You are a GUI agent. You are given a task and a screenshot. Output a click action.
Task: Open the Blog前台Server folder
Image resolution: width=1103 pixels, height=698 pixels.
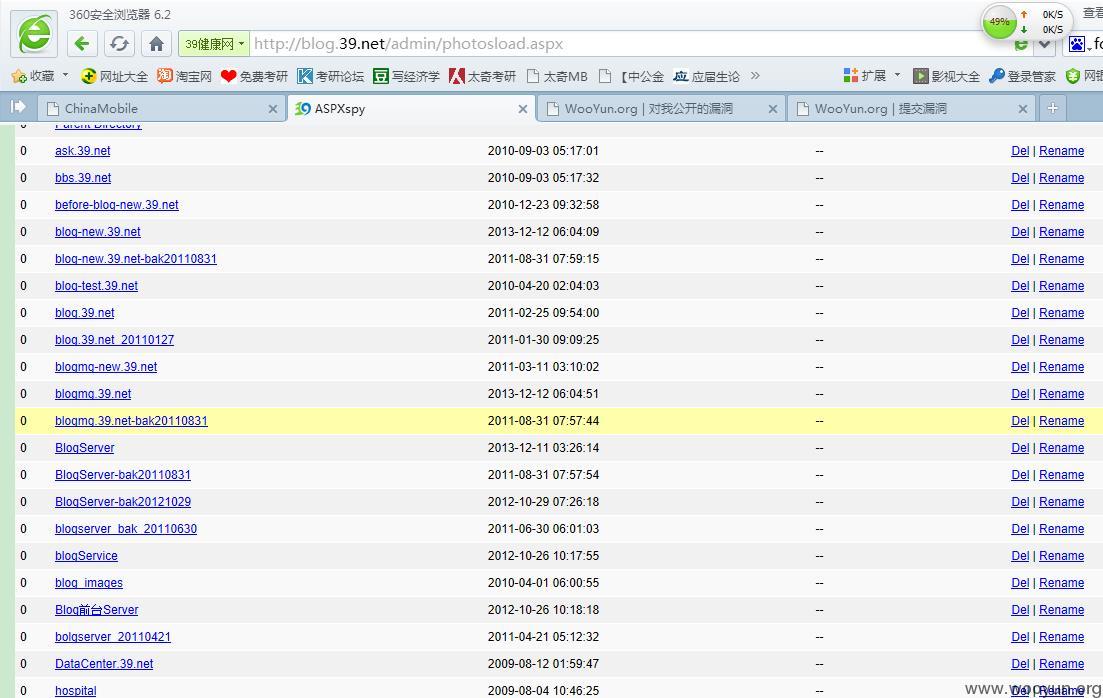pyautogui.click(x=96, y=609)
